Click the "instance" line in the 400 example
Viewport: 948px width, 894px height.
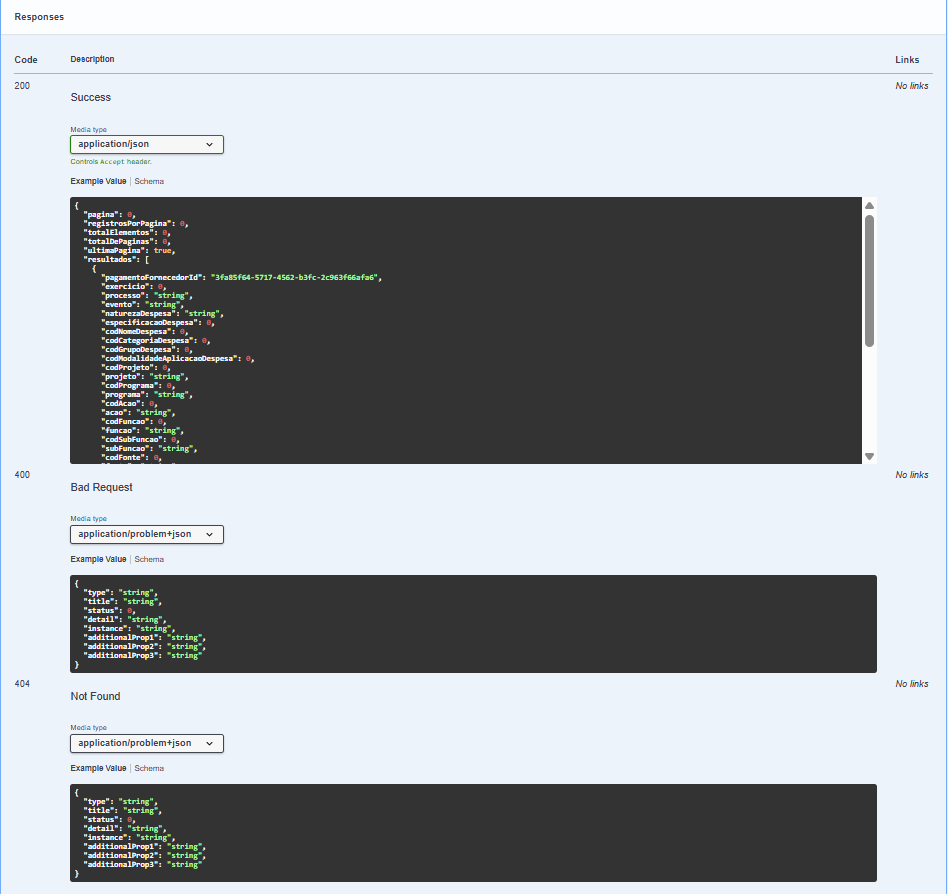(129, 629)
